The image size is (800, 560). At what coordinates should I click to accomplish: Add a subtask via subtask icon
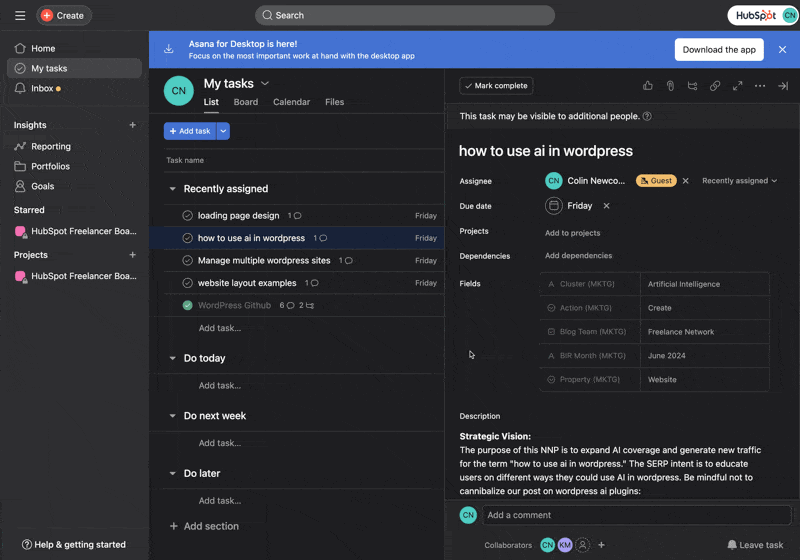pyautogui.click(x=692, y=86)
